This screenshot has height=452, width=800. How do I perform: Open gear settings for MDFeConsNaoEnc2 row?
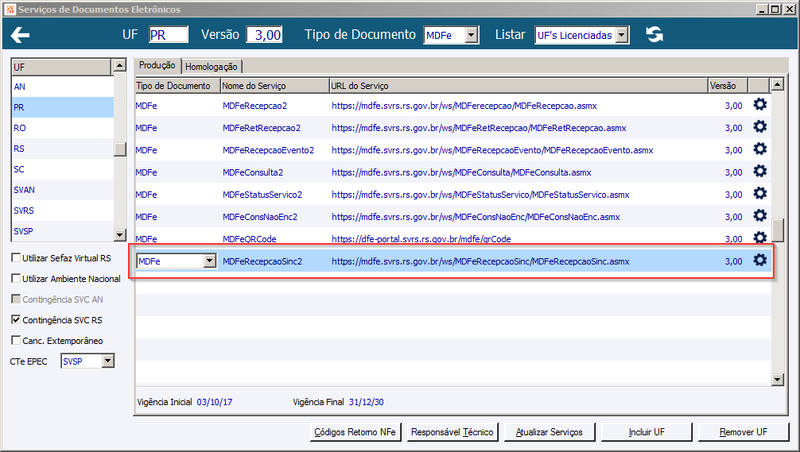[x=760, y=216]
